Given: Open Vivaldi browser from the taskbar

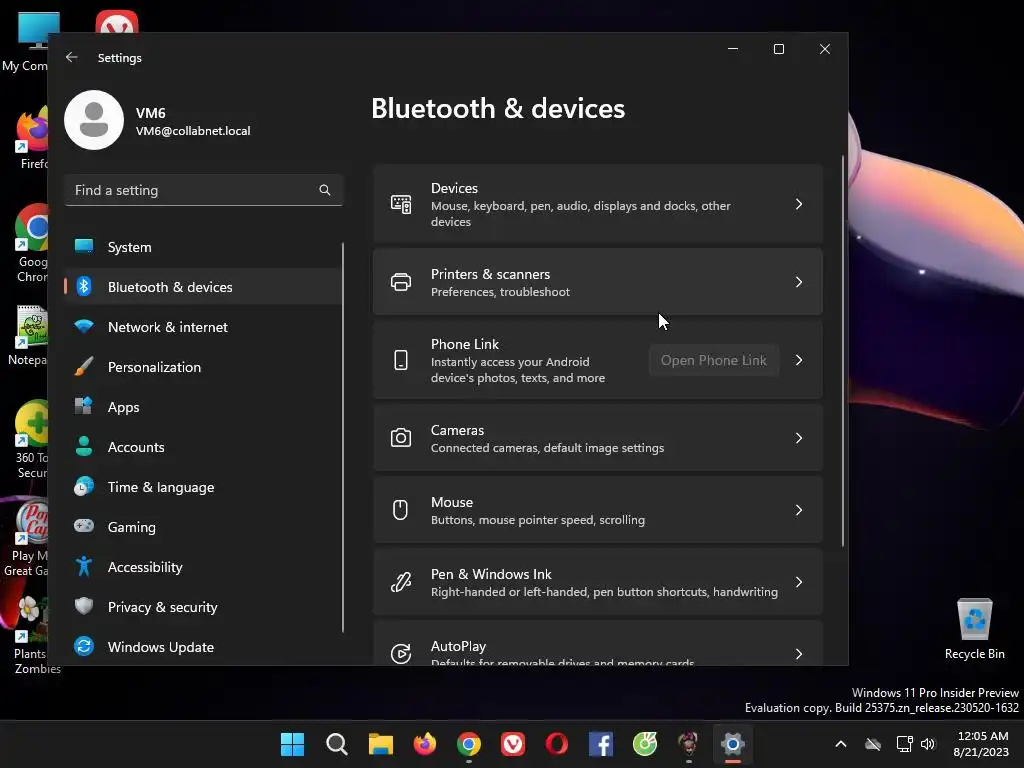Looking at the screenshot, I should [x=513, y=744].
